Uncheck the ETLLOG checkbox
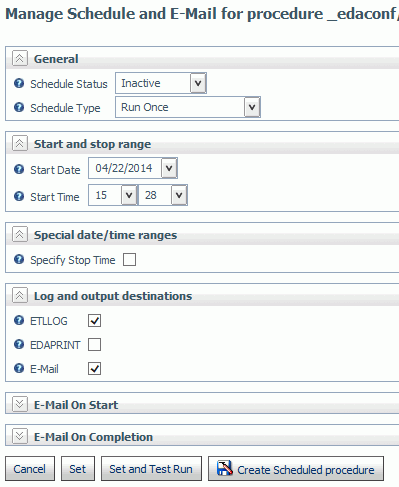Image resolution: width=399 pixels, height=487 pixels. click(95, 321)
